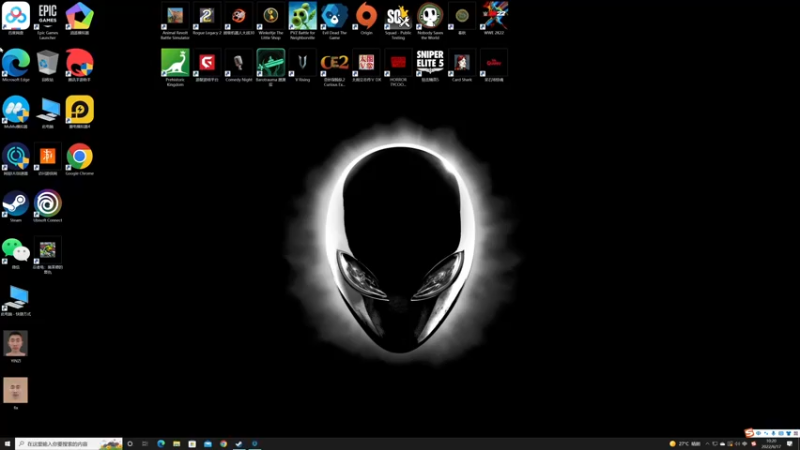This screenshot has height=450, width=800.
Task: Launch the WWE 2K22 shortcut
Action: pos(494,18)
